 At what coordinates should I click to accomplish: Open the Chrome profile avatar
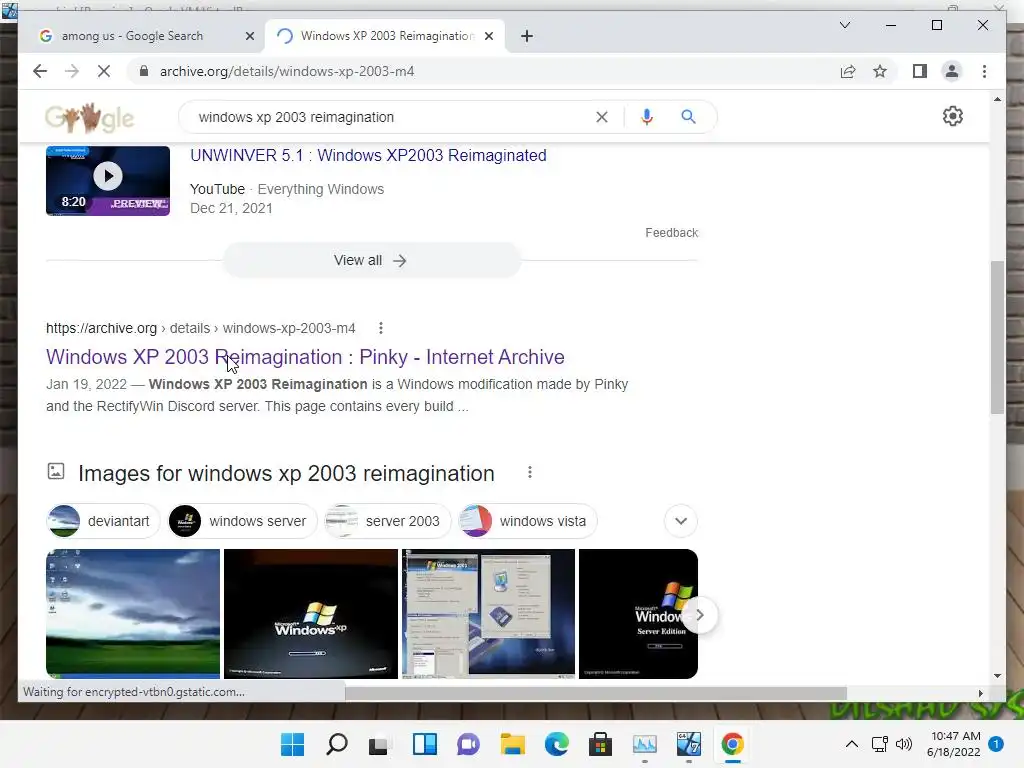[952, 71]
